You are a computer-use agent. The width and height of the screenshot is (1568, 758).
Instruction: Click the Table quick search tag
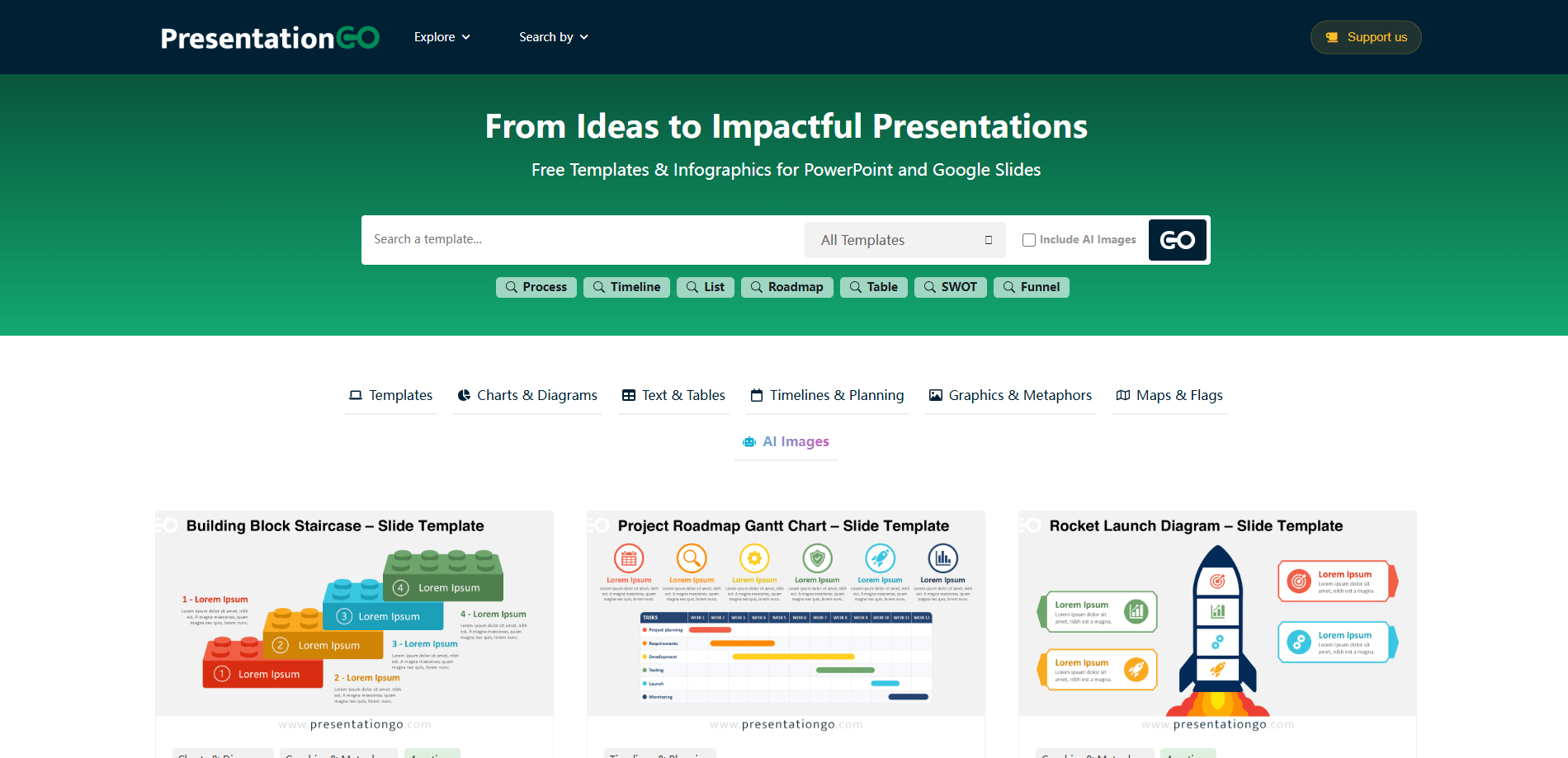[874, 287]
